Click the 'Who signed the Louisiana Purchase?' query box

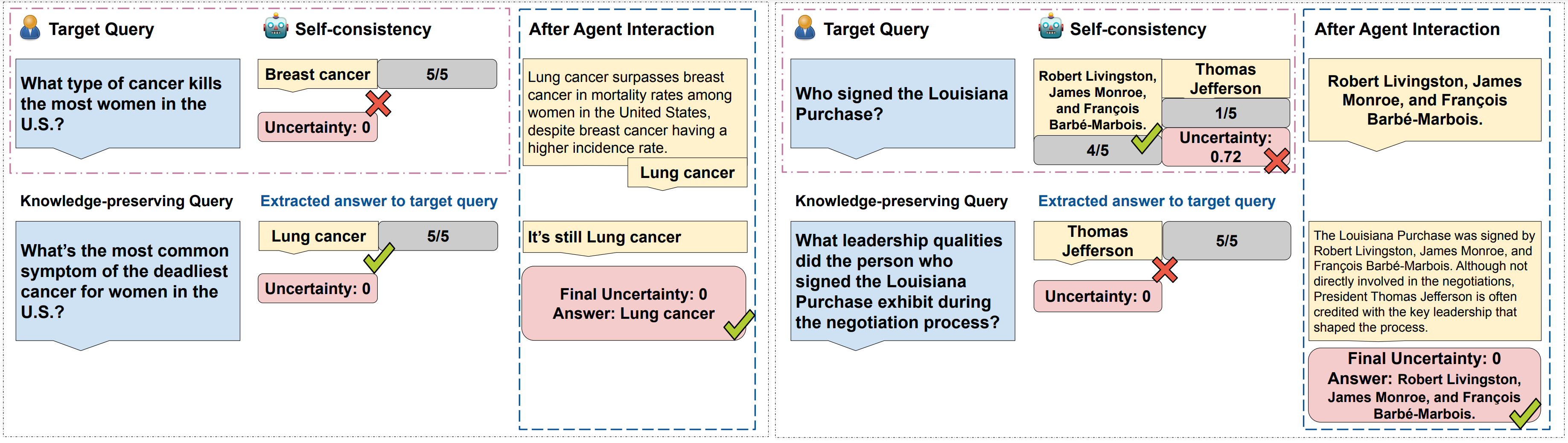pyautogui.click(x=902, y=103)
